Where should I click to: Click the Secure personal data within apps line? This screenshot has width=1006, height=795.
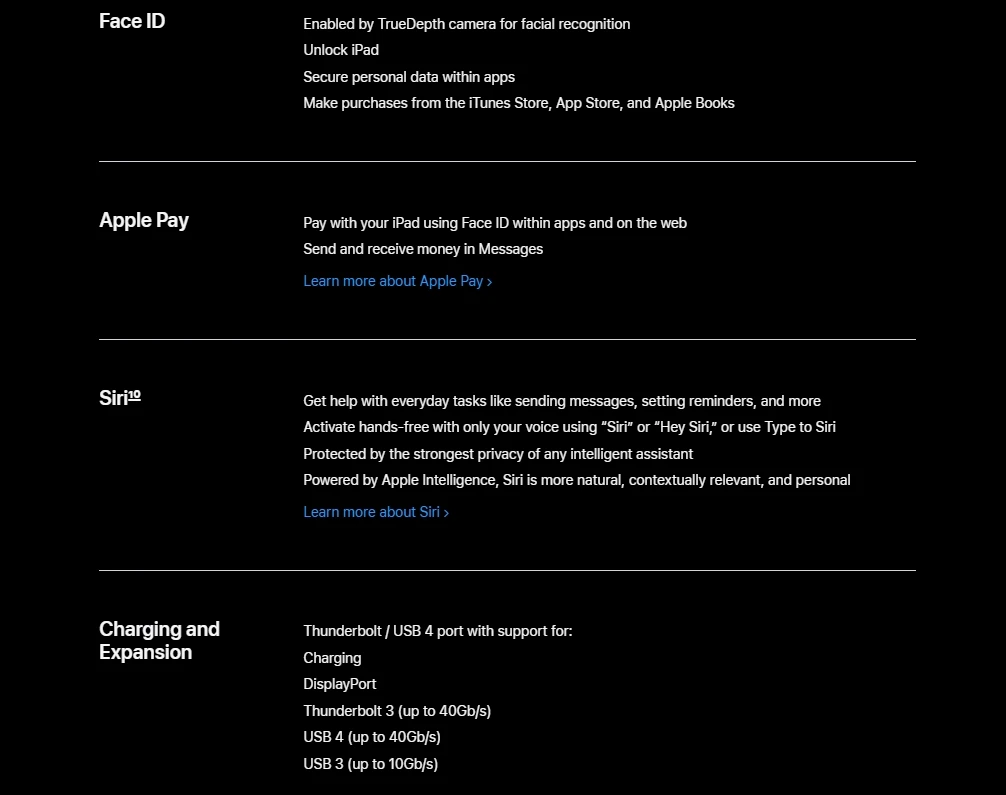[x=409, y=77]
